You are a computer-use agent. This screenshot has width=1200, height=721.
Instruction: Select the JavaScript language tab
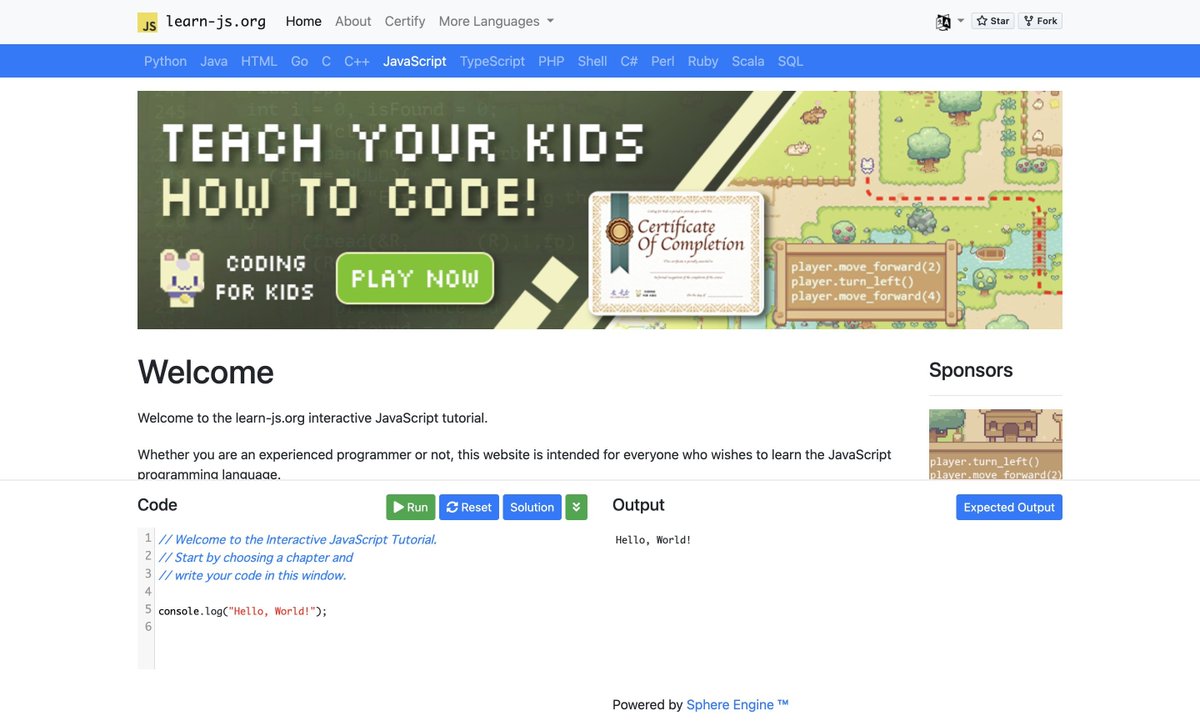tap(415, 61)
